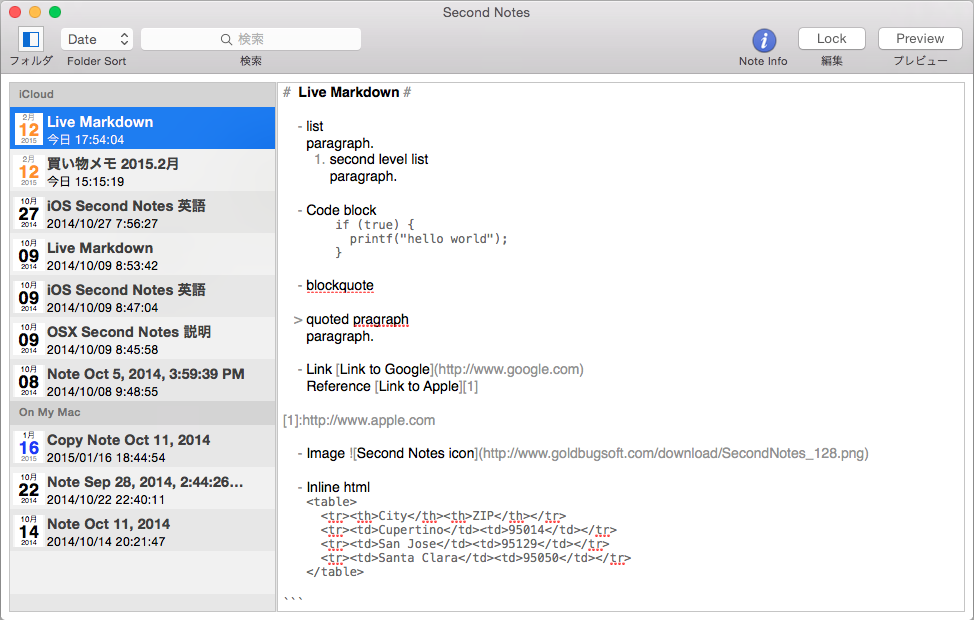Click the 'Inline html' list item

[338, 488]
